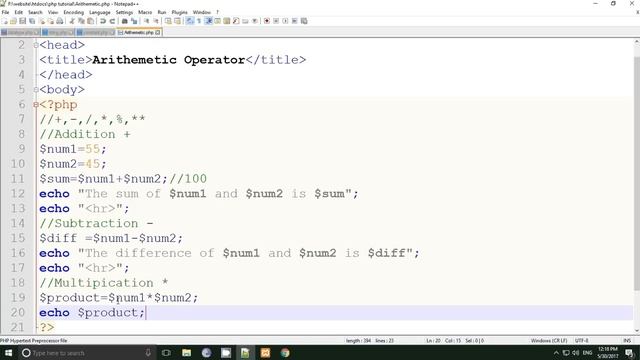
Task: Collapse the head fold marker on line 2
Action: pos(36,45)
